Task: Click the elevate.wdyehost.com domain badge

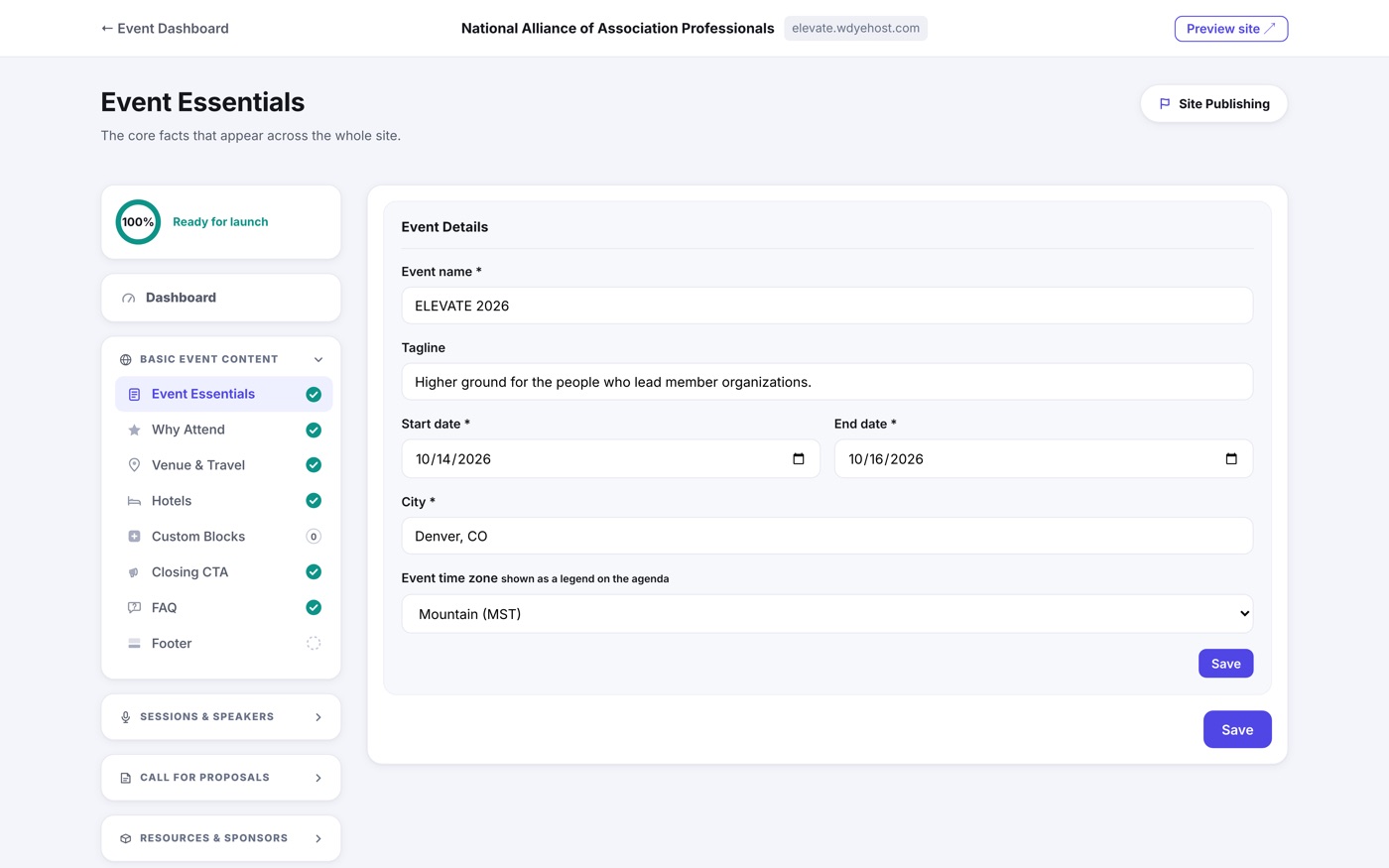Action: pyautogui.click(x=855, y=28)
